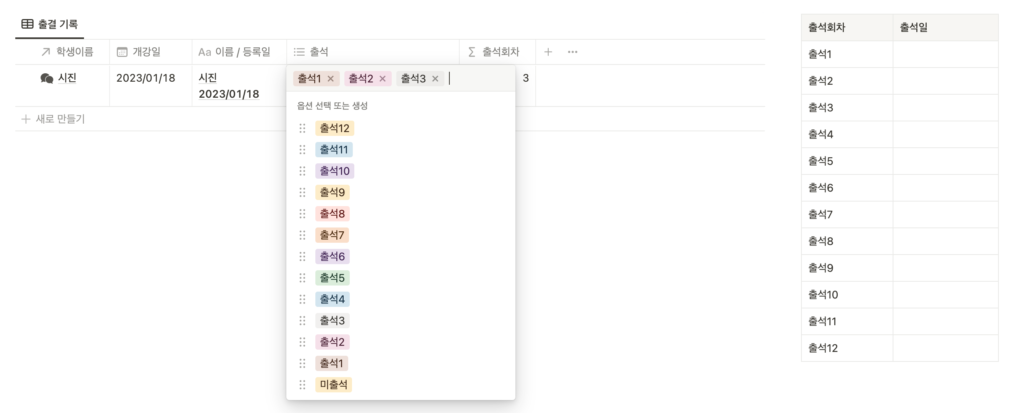Select the 출석4 option
This screenshot has height=413, width=1024.
click(332, 299)
